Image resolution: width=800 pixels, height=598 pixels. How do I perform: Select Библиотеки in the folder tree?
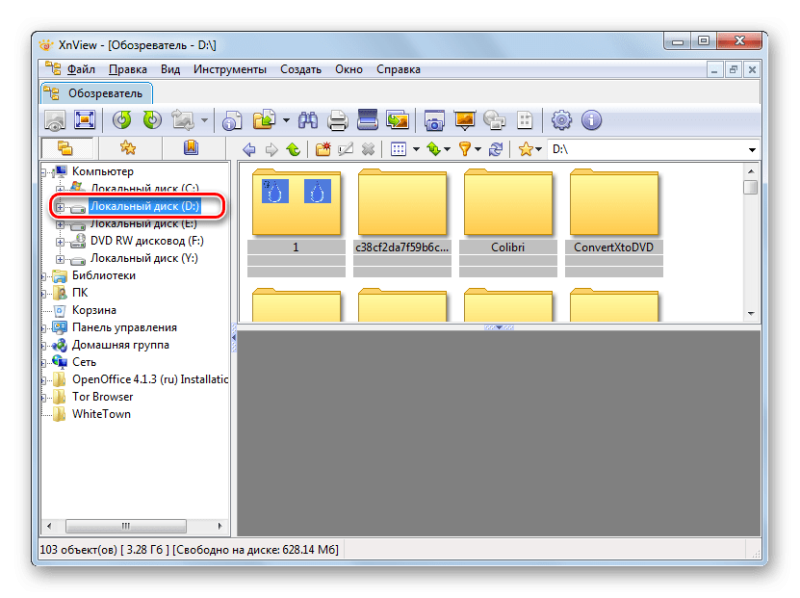point(104,276)
